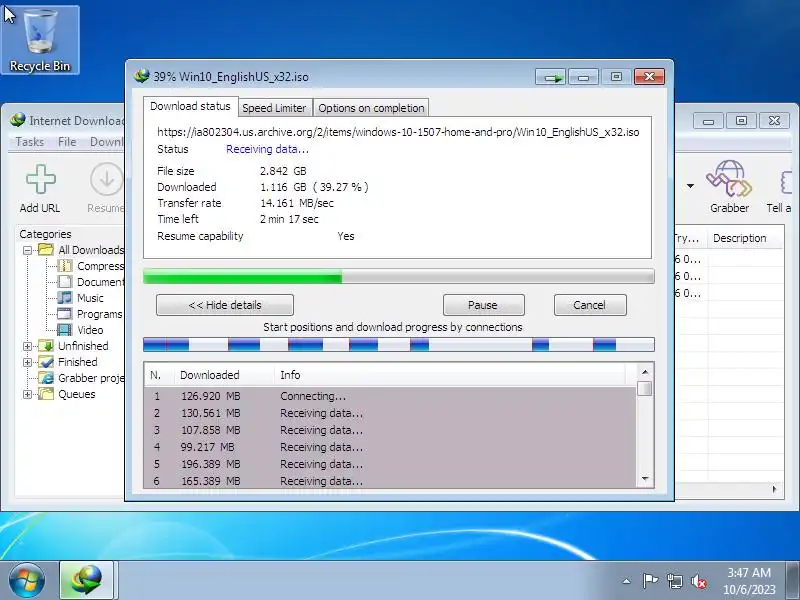Click the connections list scroll up arrow

pos(645,372)
